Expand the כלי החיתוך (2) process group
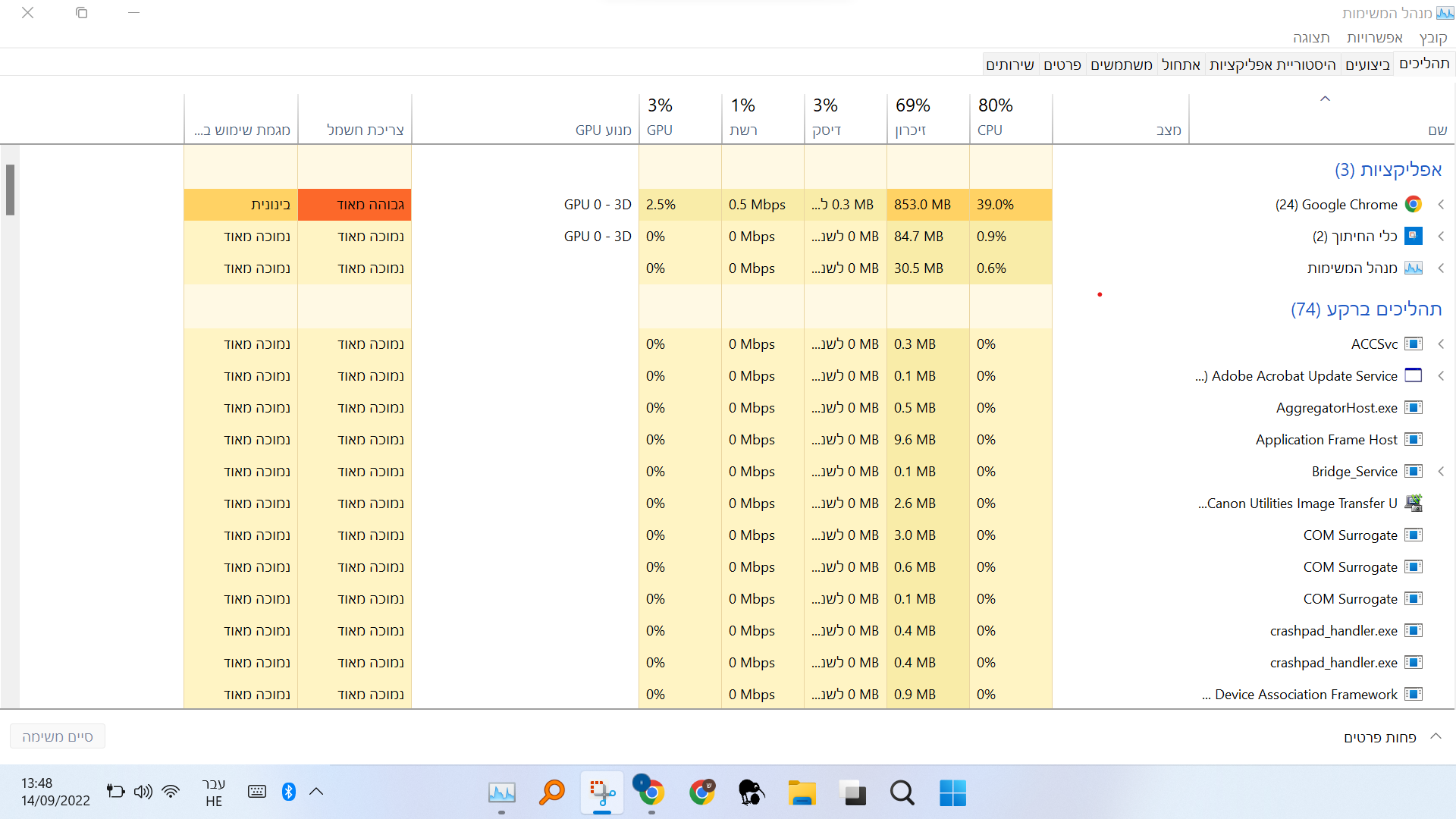 (x=1441, y=236)
